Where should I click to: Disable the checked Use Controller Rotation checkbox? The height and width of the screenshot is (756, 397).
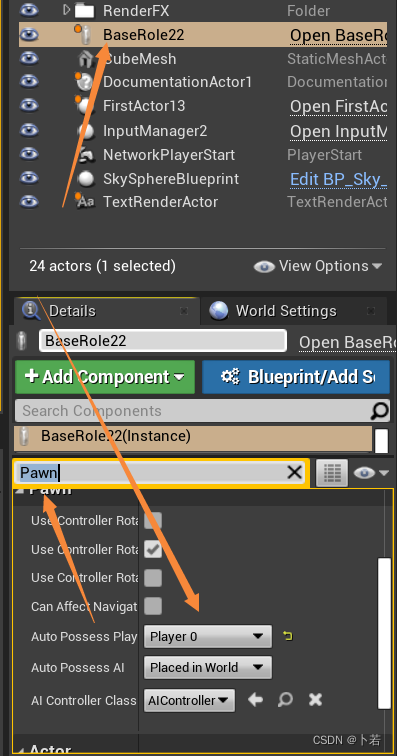click(x=153, y=549)
